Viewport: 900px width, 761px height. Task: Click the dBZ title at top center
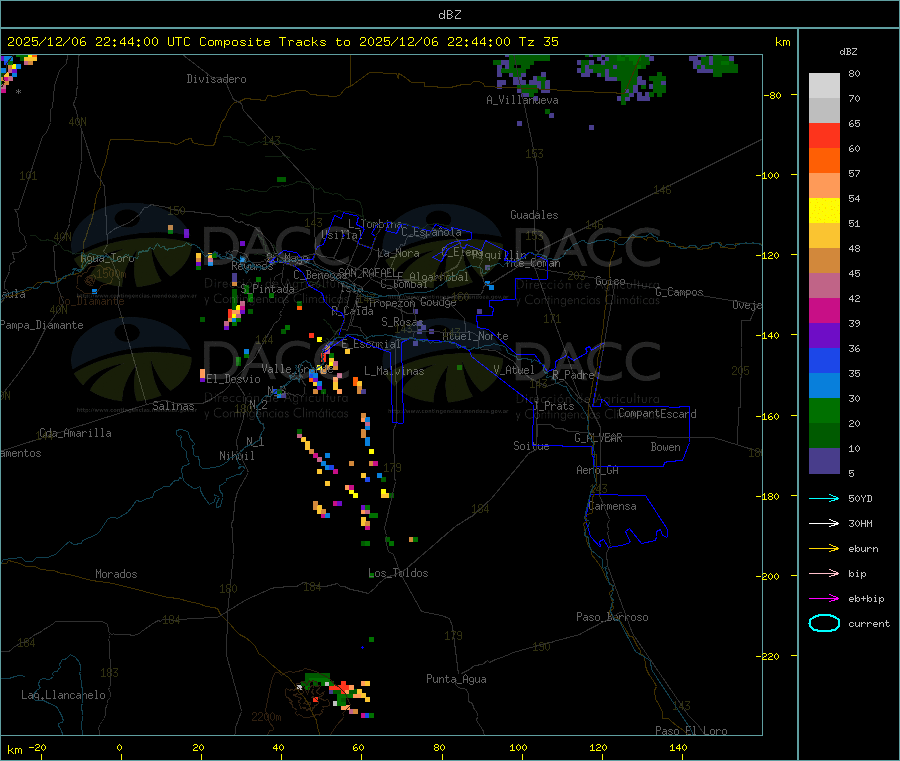pos(449,15)
